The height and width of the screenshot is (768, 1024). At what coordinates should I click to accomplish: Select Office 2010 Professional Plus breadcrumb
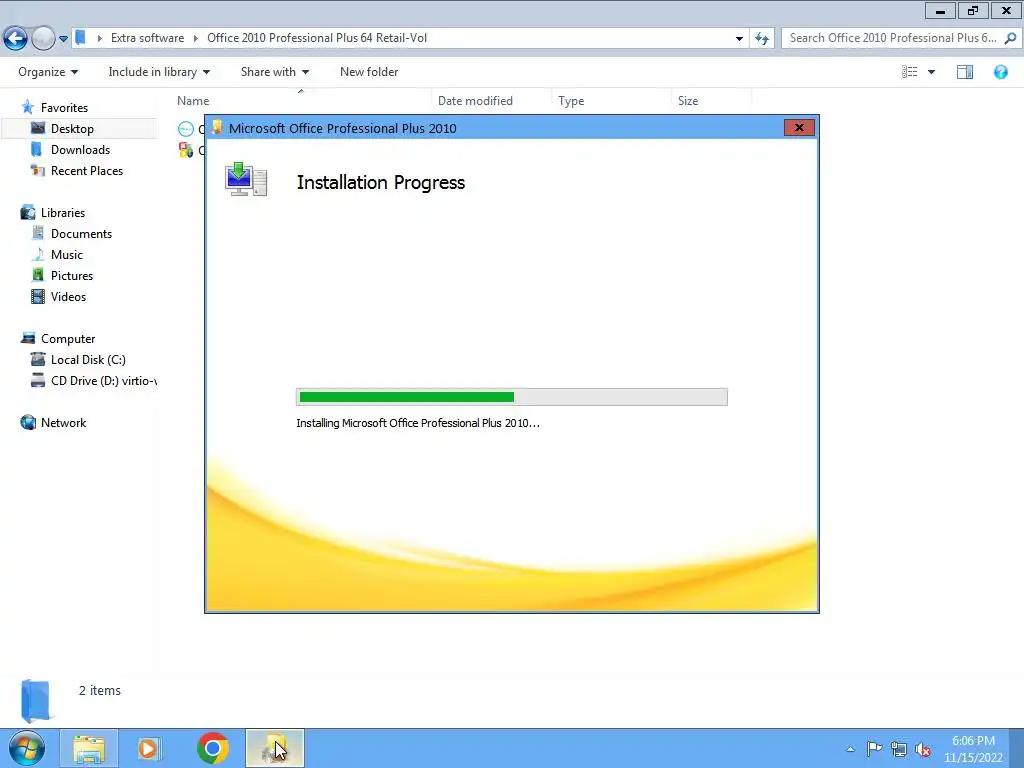click(x=317, y=38)
